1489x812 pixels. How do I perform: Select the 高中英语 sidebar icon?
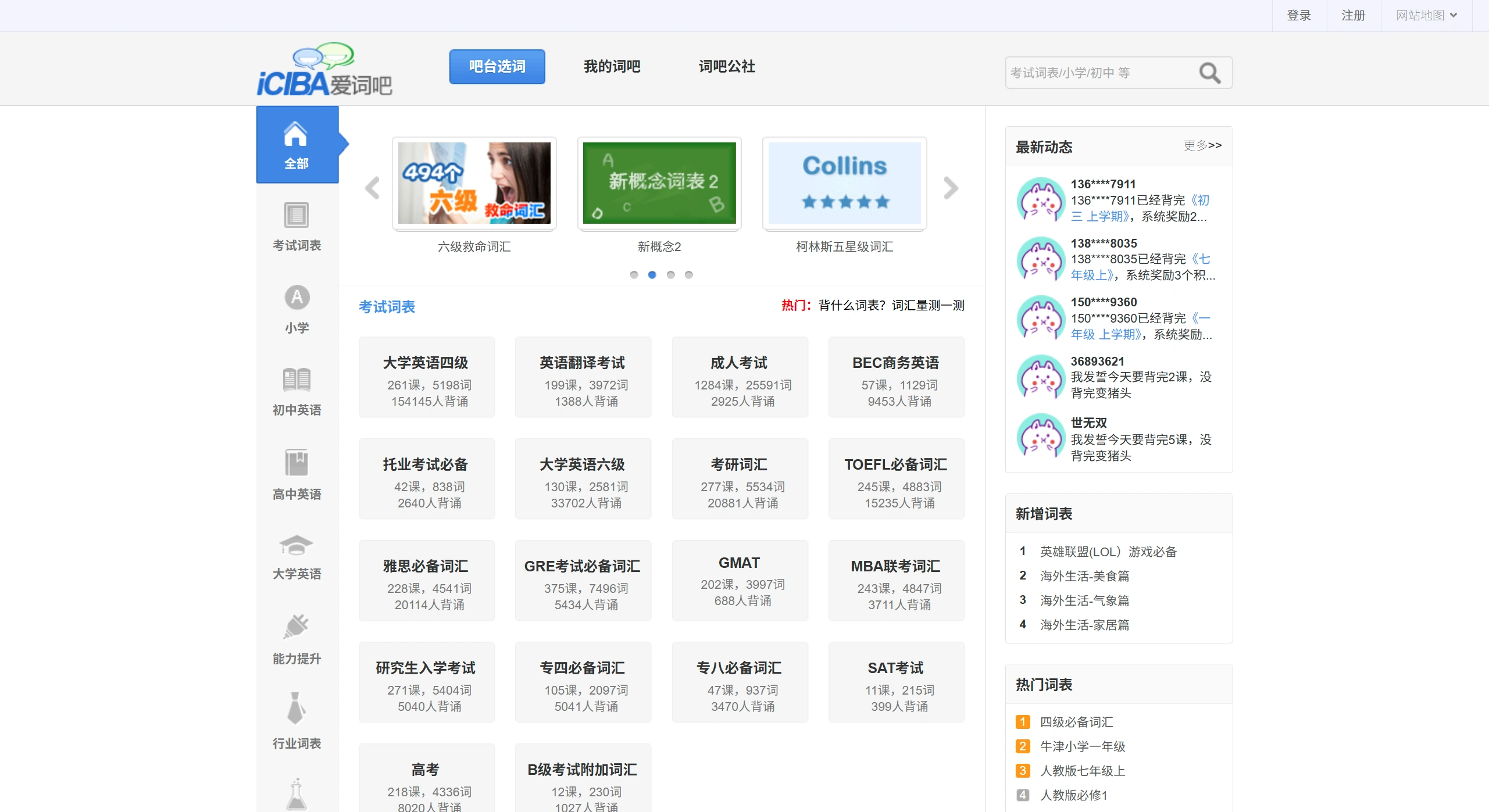(297, 463)
